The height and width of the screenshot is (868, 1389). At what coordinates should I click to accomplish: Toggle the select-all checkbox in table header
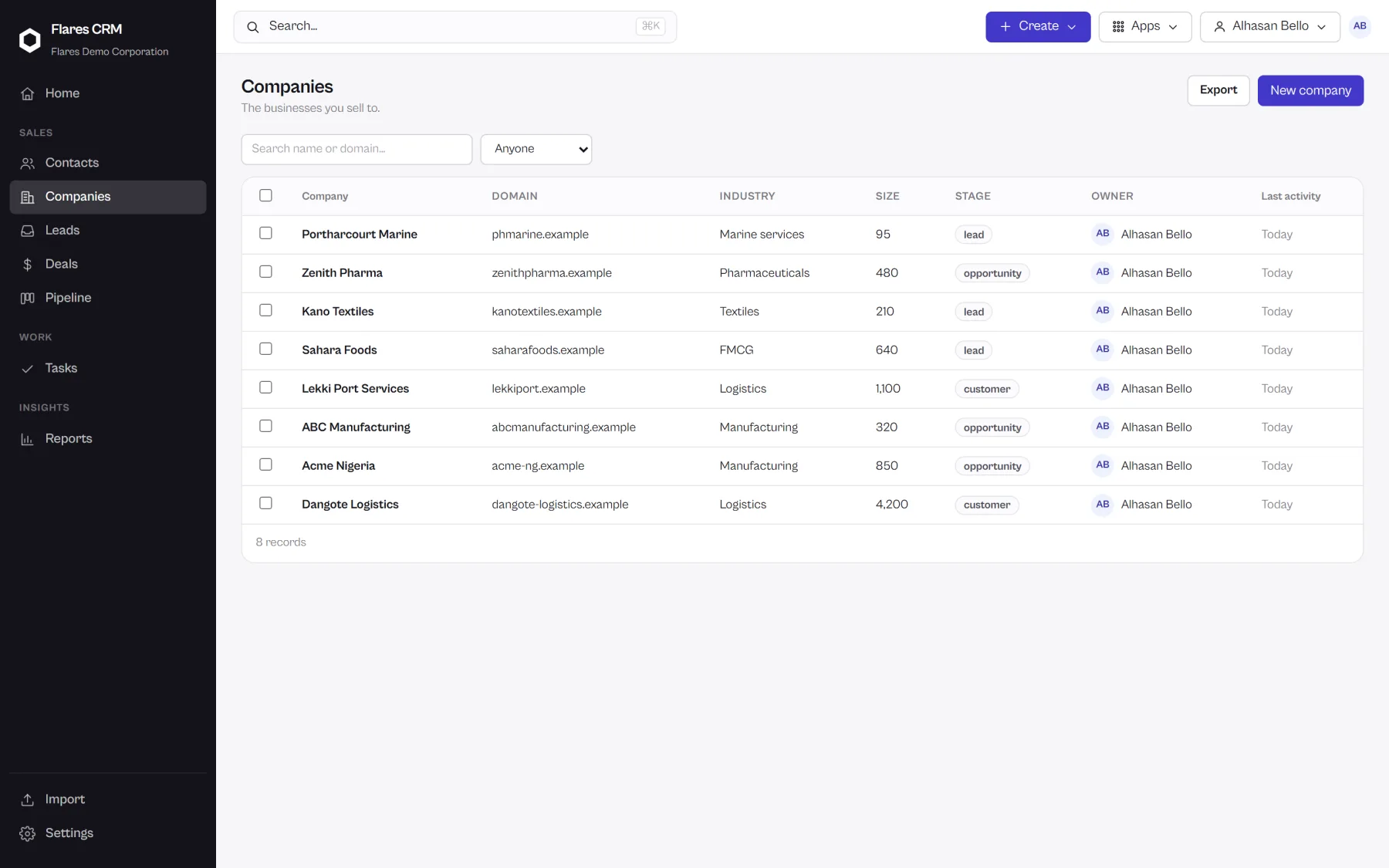click(265, 195)
